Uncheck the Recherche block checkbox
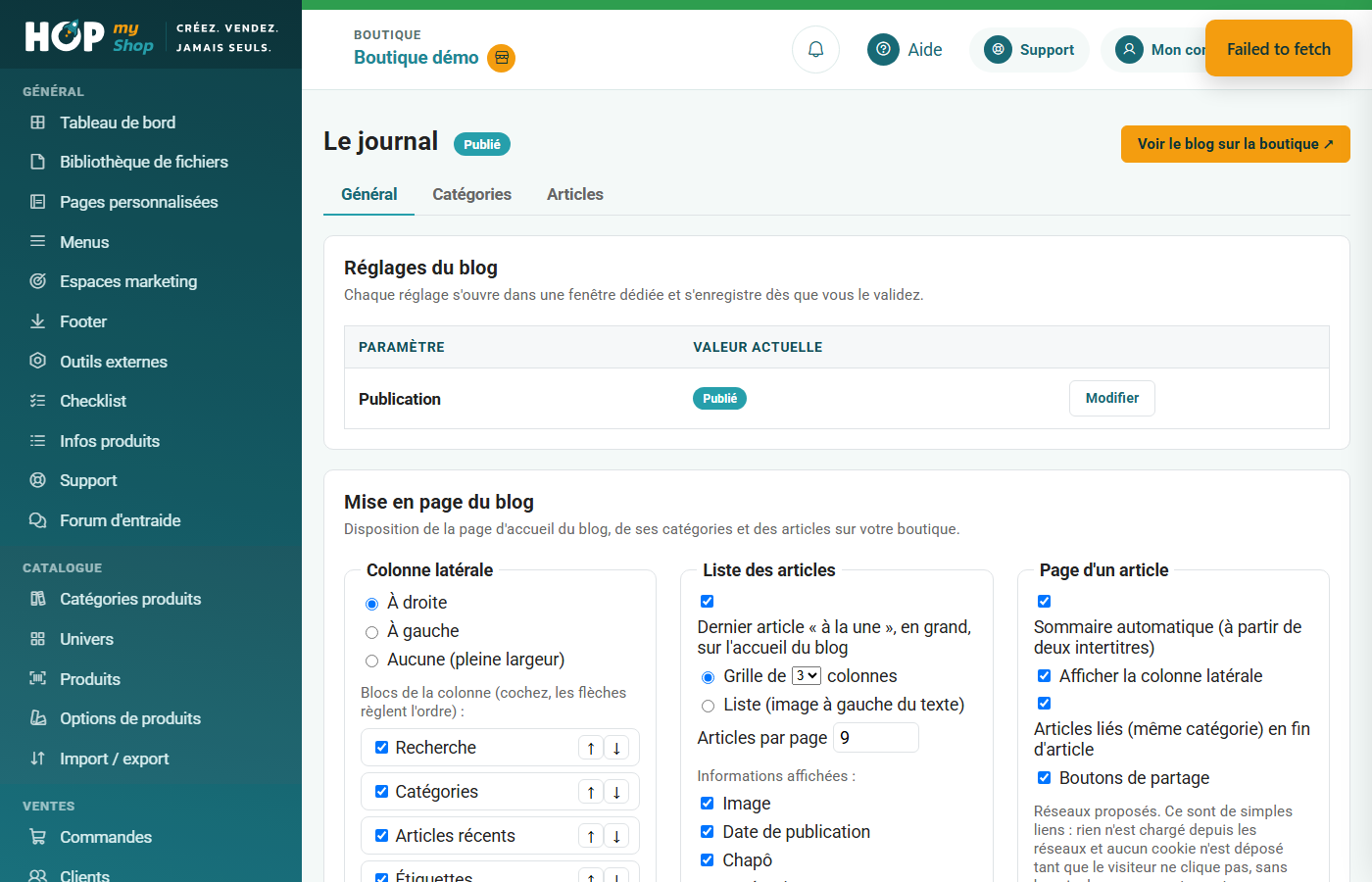The height and width of the screenshot is (882, 1372). [381, 748]
